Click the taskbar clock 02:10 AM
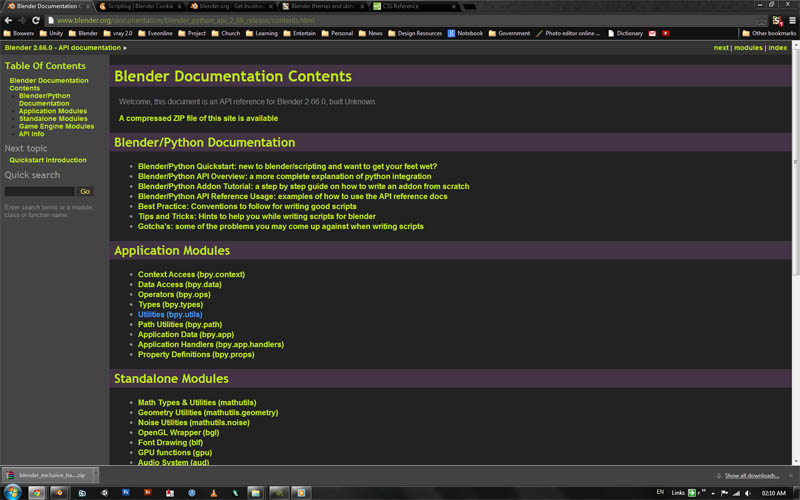Screen dimensions: 800x500 click(773, 493)
